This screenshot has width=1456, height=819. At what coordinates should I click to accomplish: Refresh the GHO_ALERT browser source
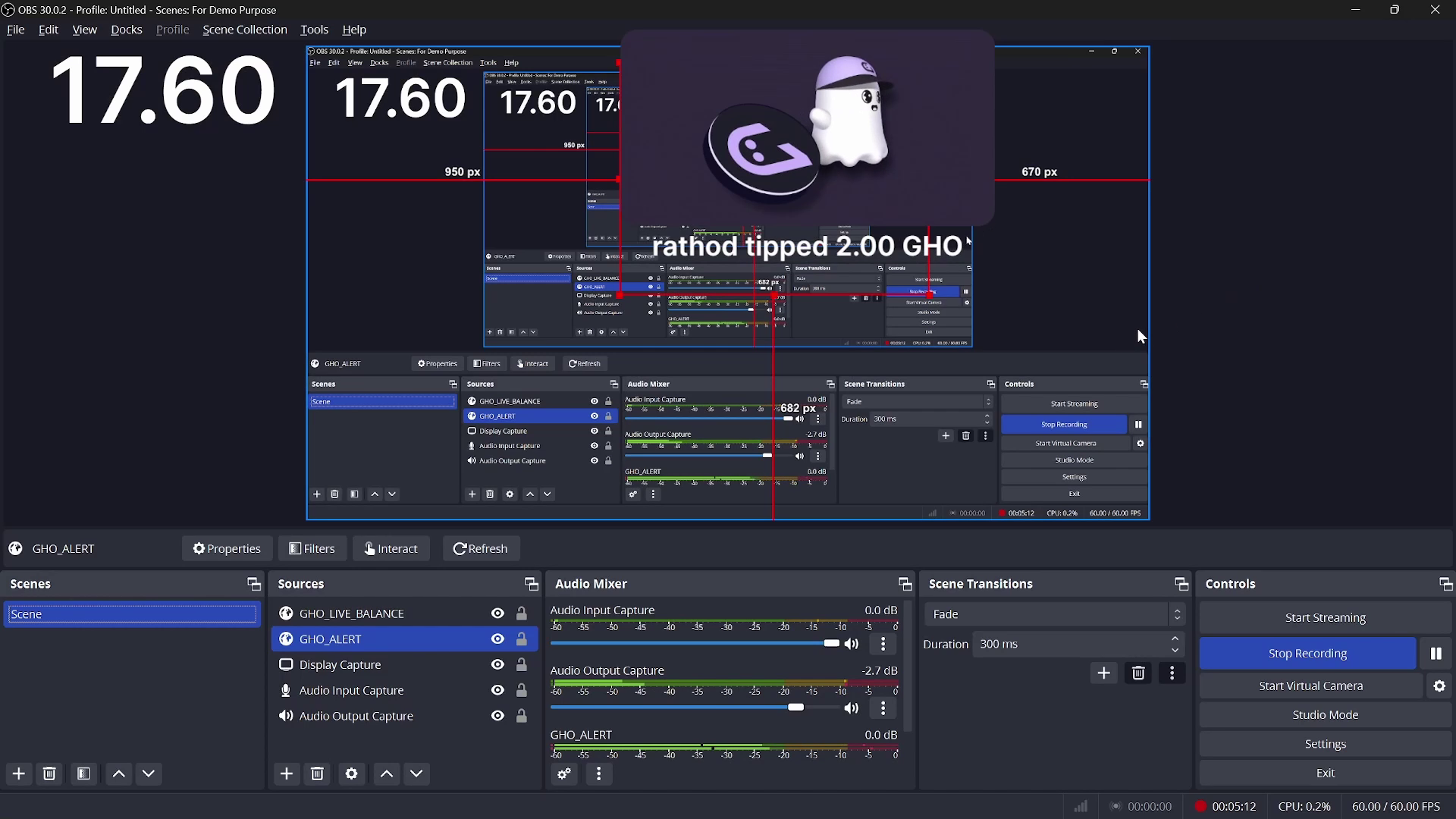tap(480, 548)
